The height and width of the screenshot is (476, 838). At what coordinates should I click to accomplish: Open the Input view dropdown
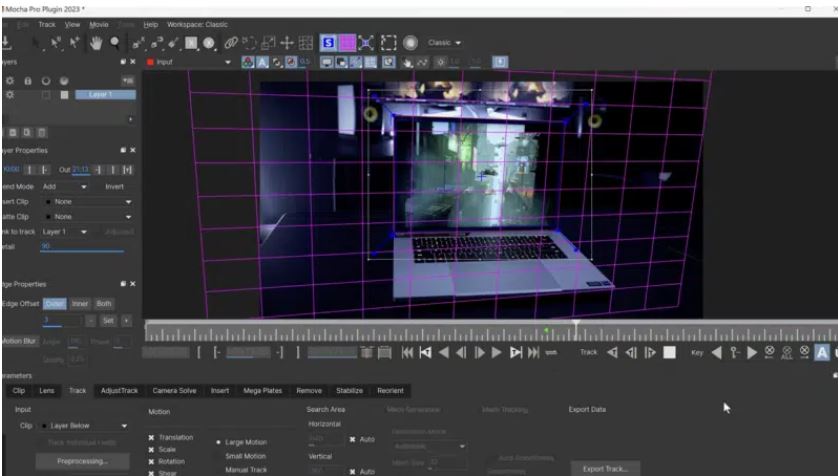pos(189,63)
